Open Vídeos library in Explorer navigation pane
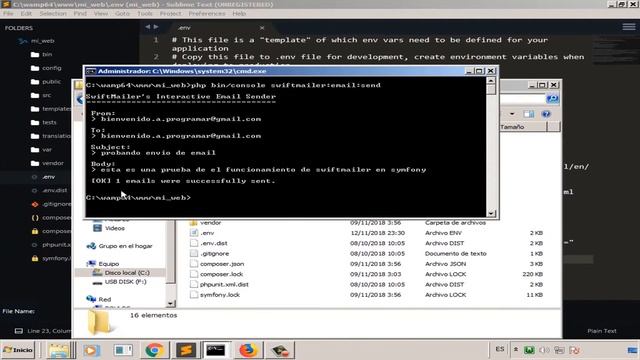 coord(115,228)
